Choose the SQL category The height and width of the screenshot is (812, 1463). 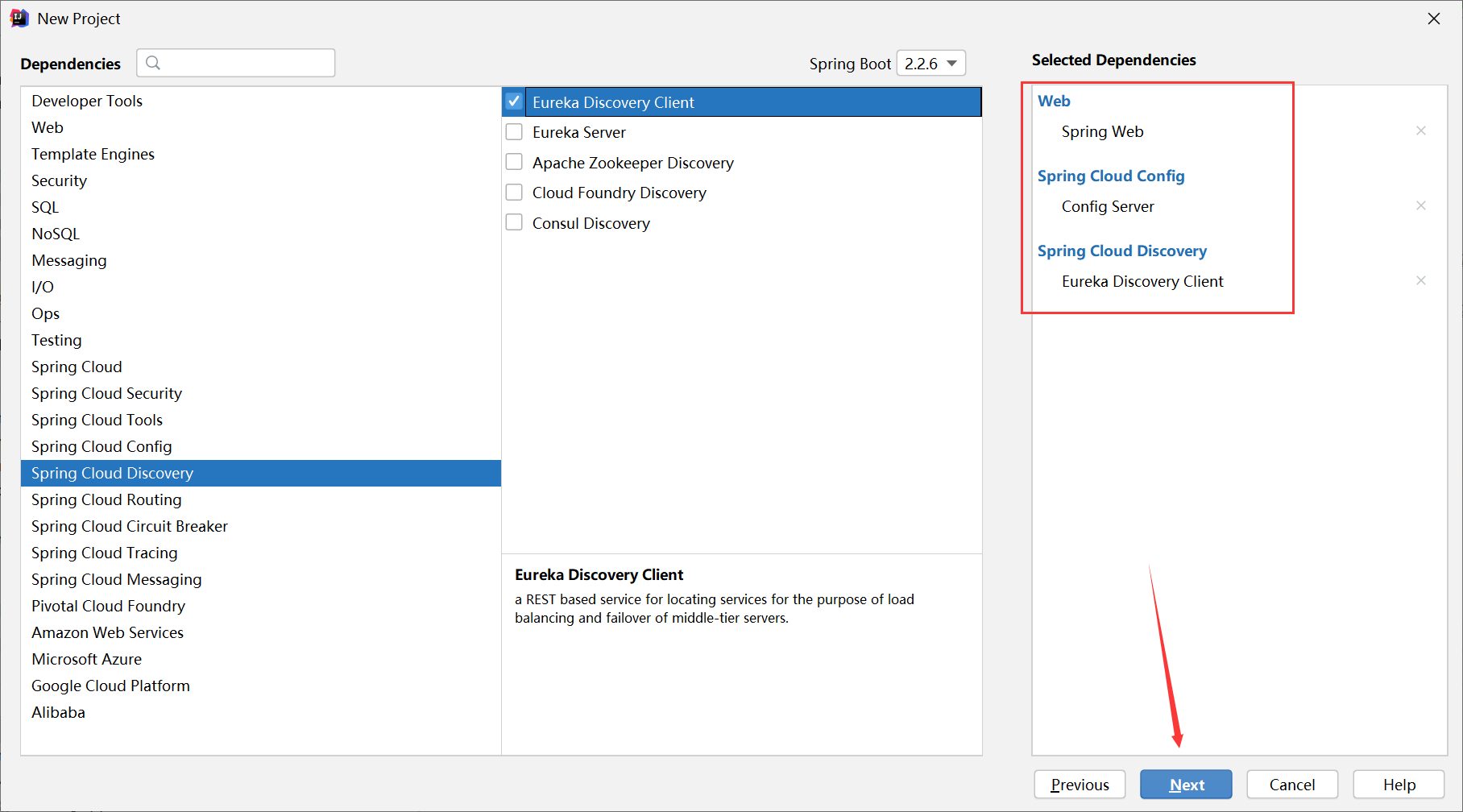[x=261, y=207]
